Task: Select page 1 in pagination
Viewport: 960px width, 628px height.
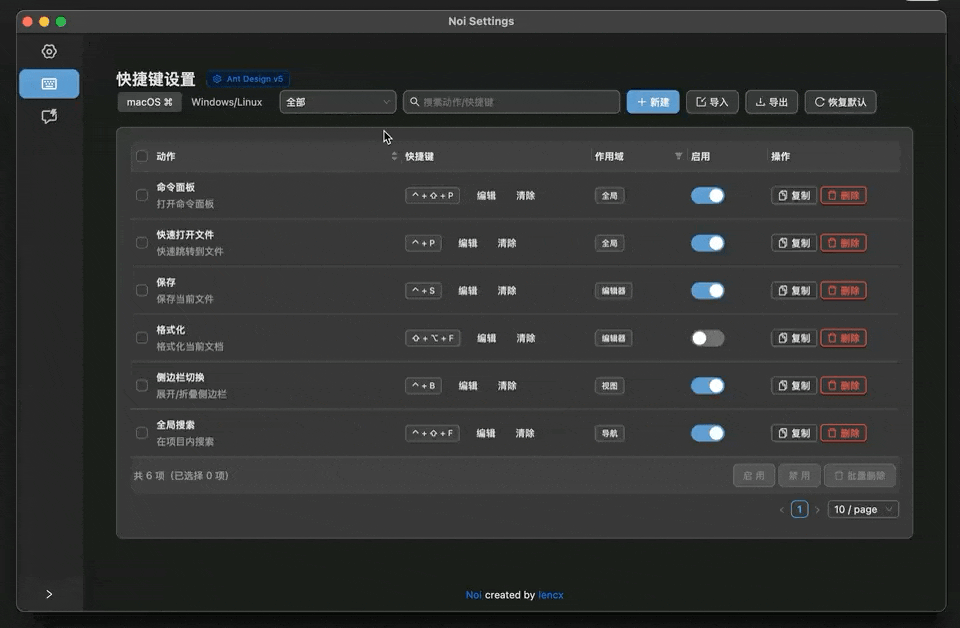Action: tap(800, 509)
